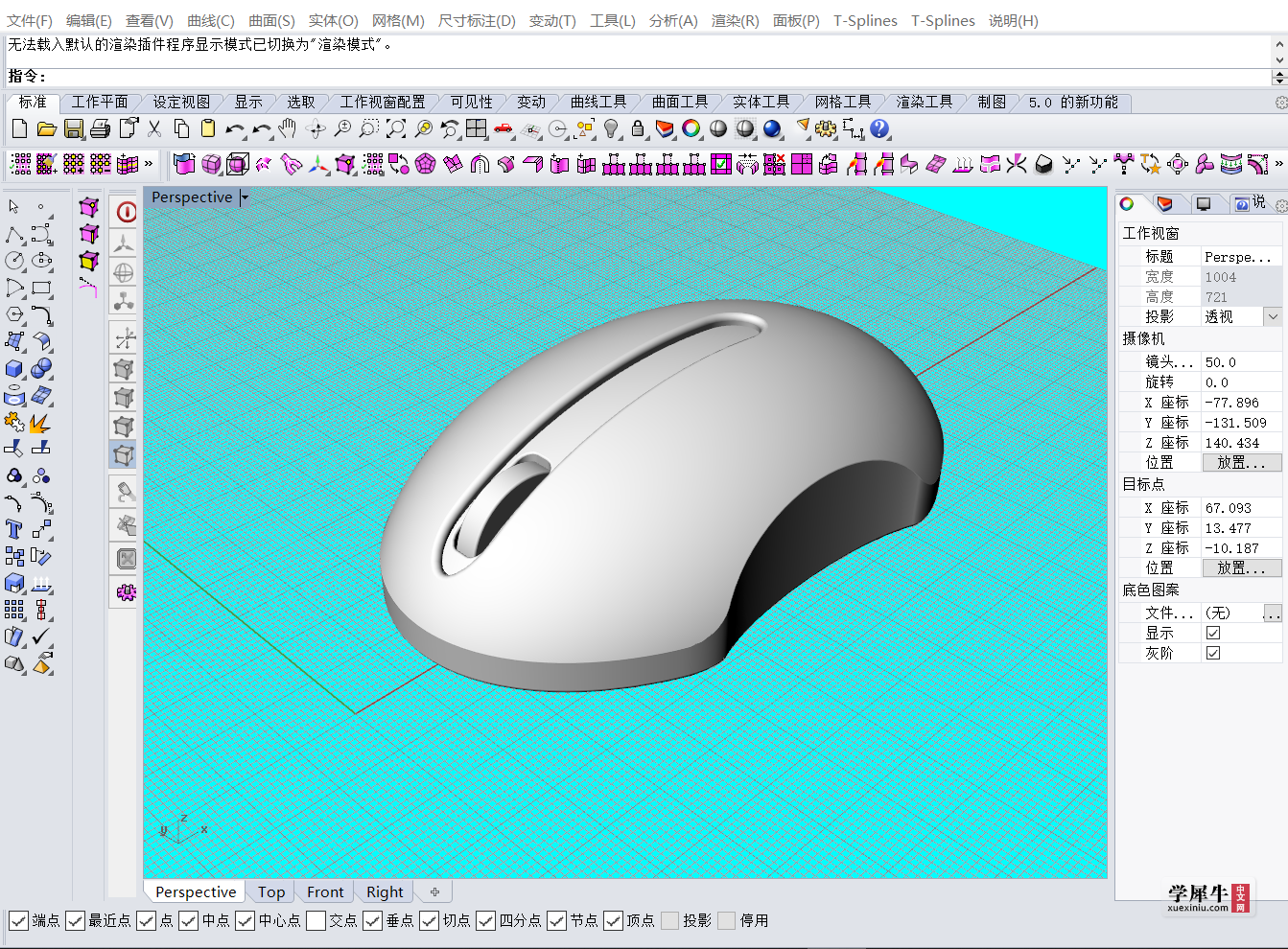
Task: Click the light bulb hide/show icon
Action: (611, 128)
